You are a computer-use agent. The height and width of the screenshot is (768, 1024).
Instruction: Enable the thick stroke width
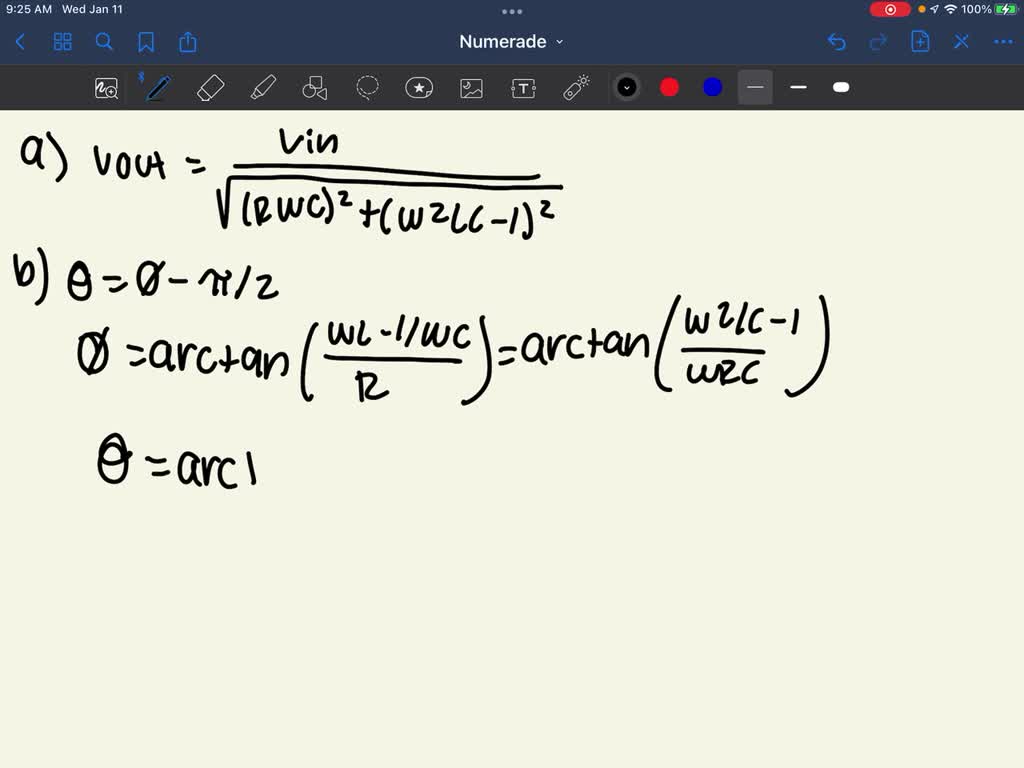click(841, 88)
